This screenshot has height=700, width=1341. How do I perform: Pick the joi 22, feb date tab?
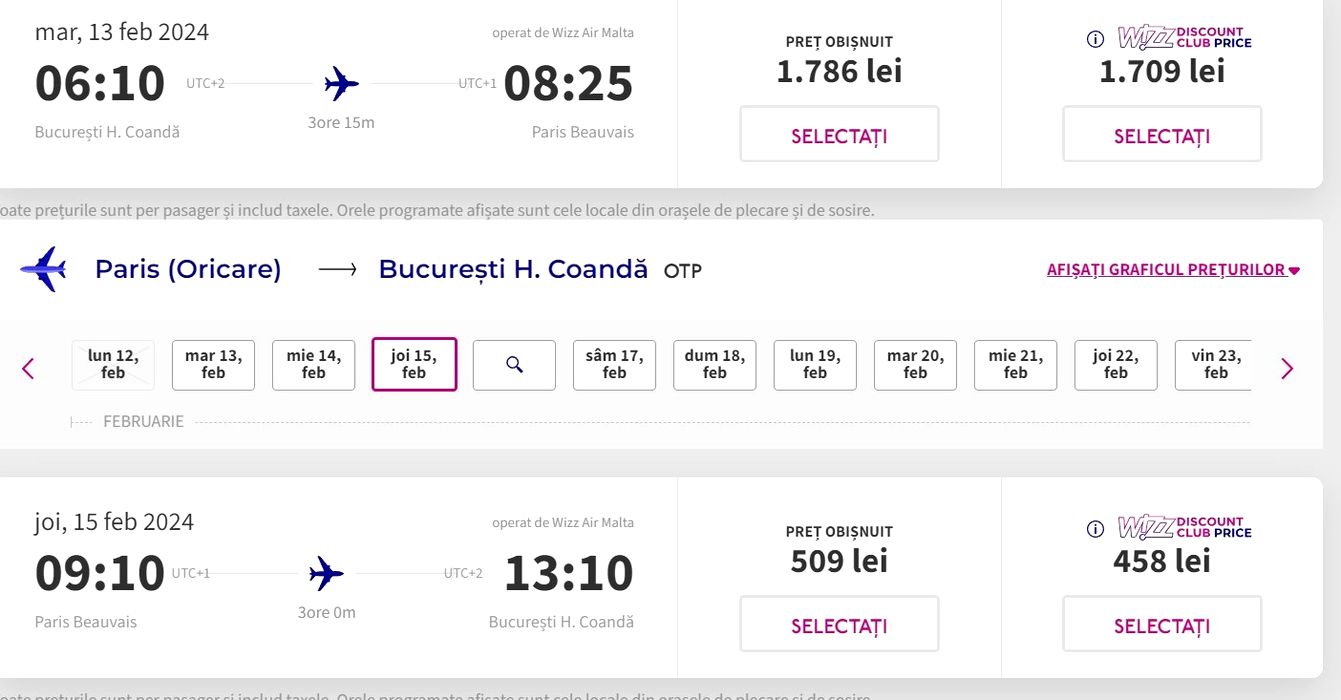(x=1115, y=365)
